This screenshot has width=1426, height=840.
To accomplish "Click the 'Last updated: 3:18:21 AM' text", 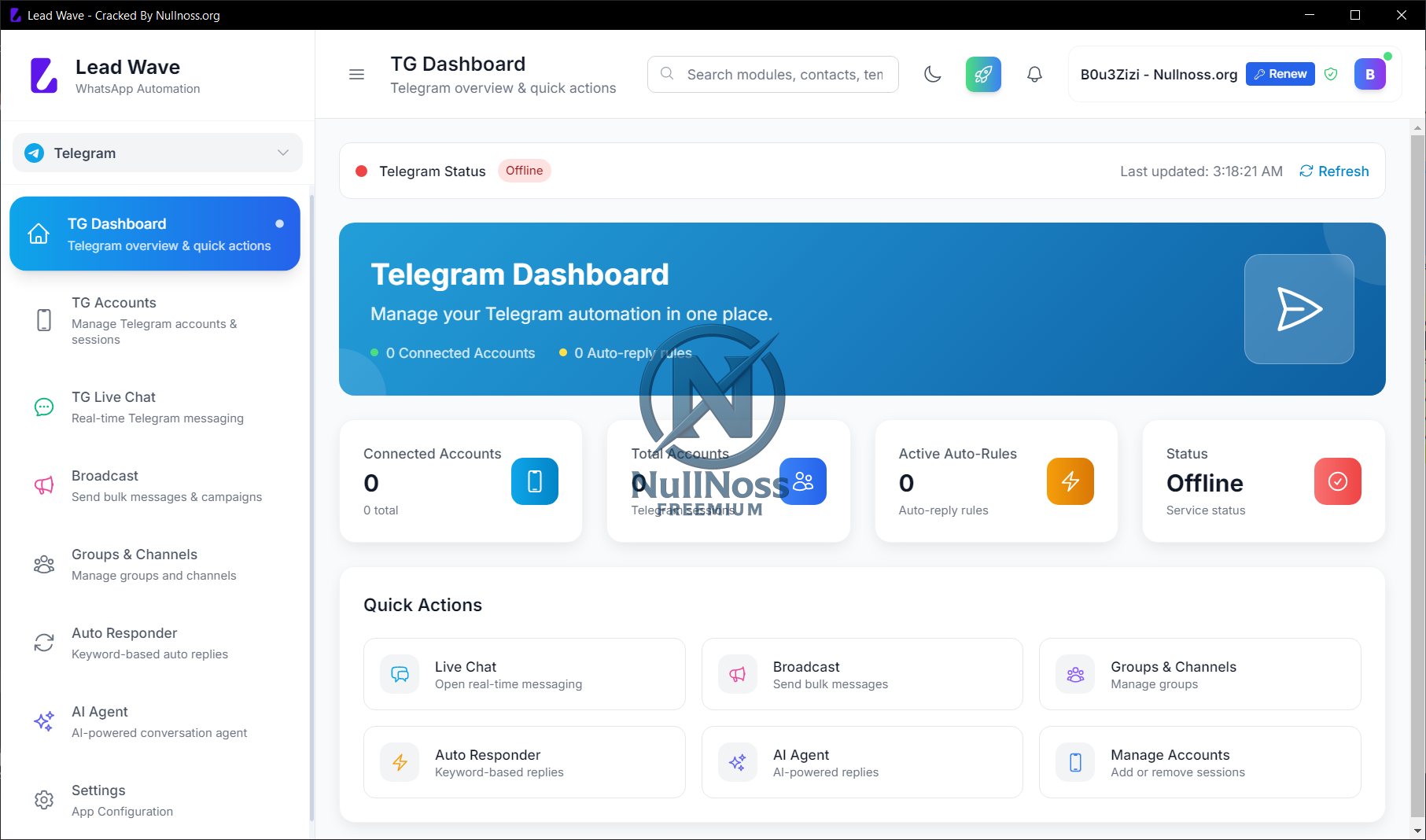I will pos(1201,171).
